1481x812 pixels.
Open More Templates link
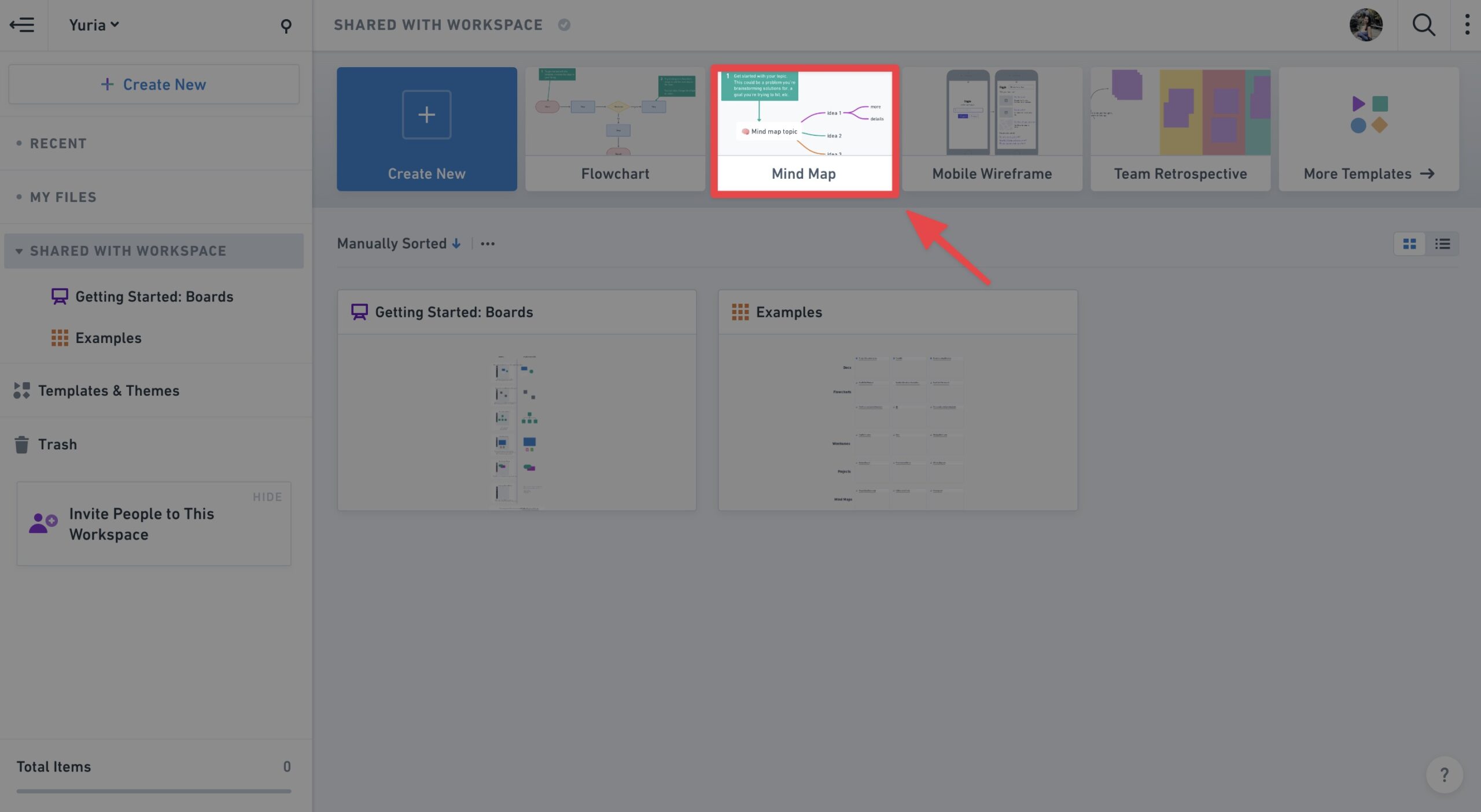(1368, 174)
